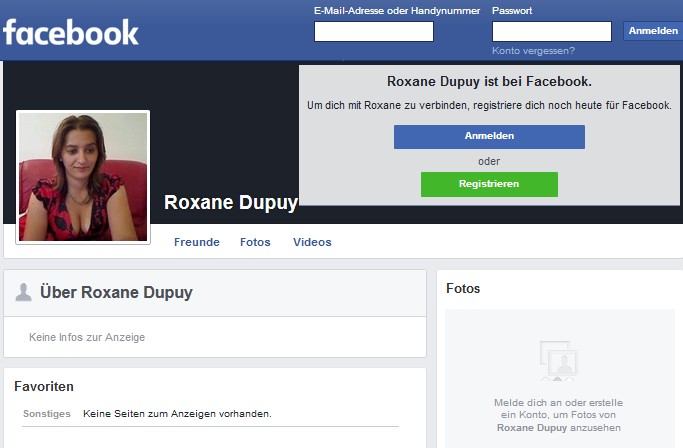The width and height of the screenshot is (683, 448).
Task: Click the Um dich mit Roxane zu verbinden text
Action: click(x=489, y=105)
